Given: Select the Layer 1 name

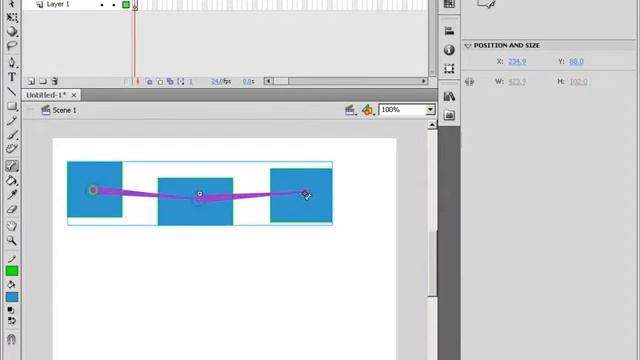Looking at the screenshot, I should pyautogui.click(x=58, y=4).
